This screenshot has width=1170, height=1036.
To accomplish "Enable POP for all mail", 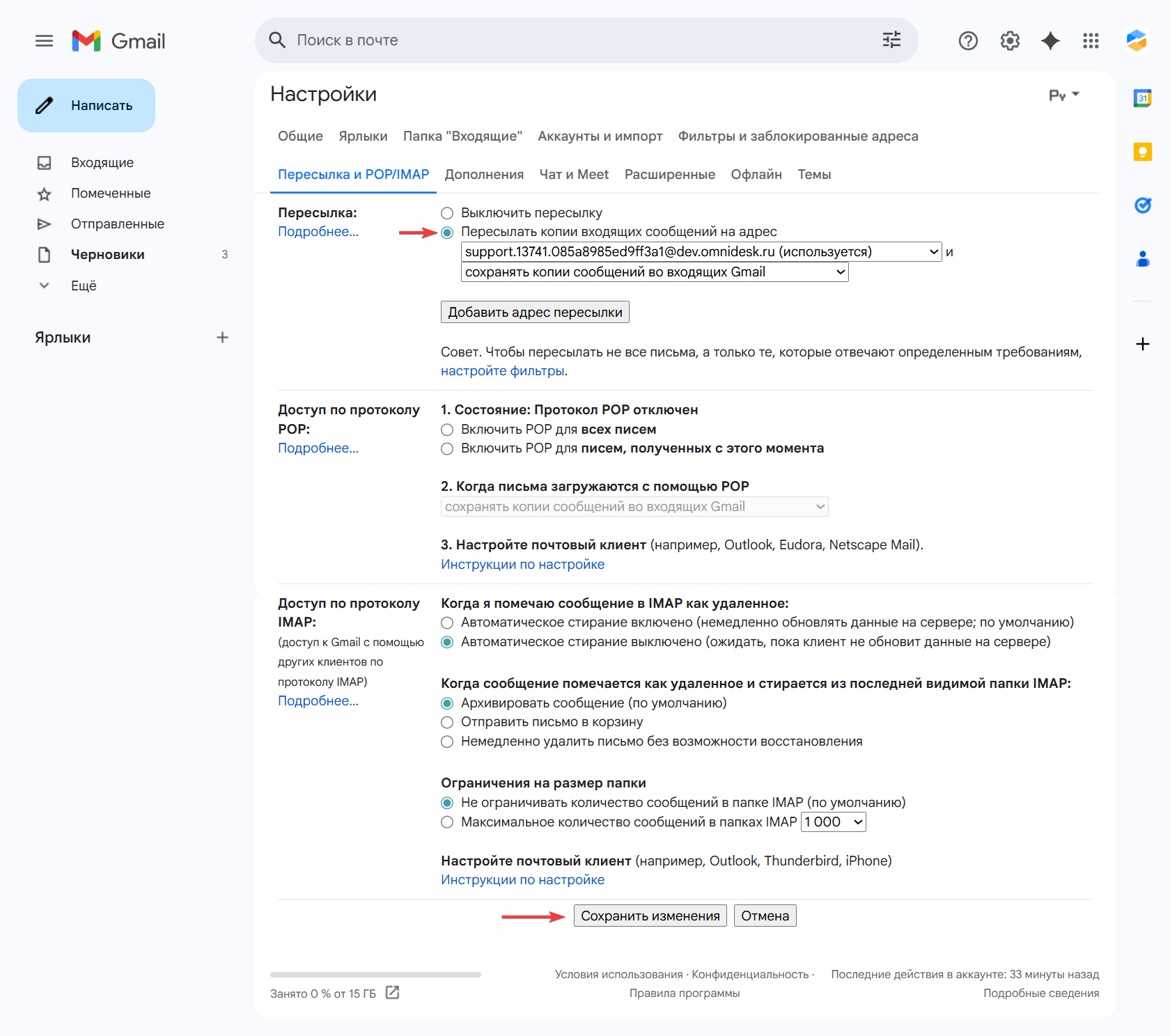I will (447, 430).
